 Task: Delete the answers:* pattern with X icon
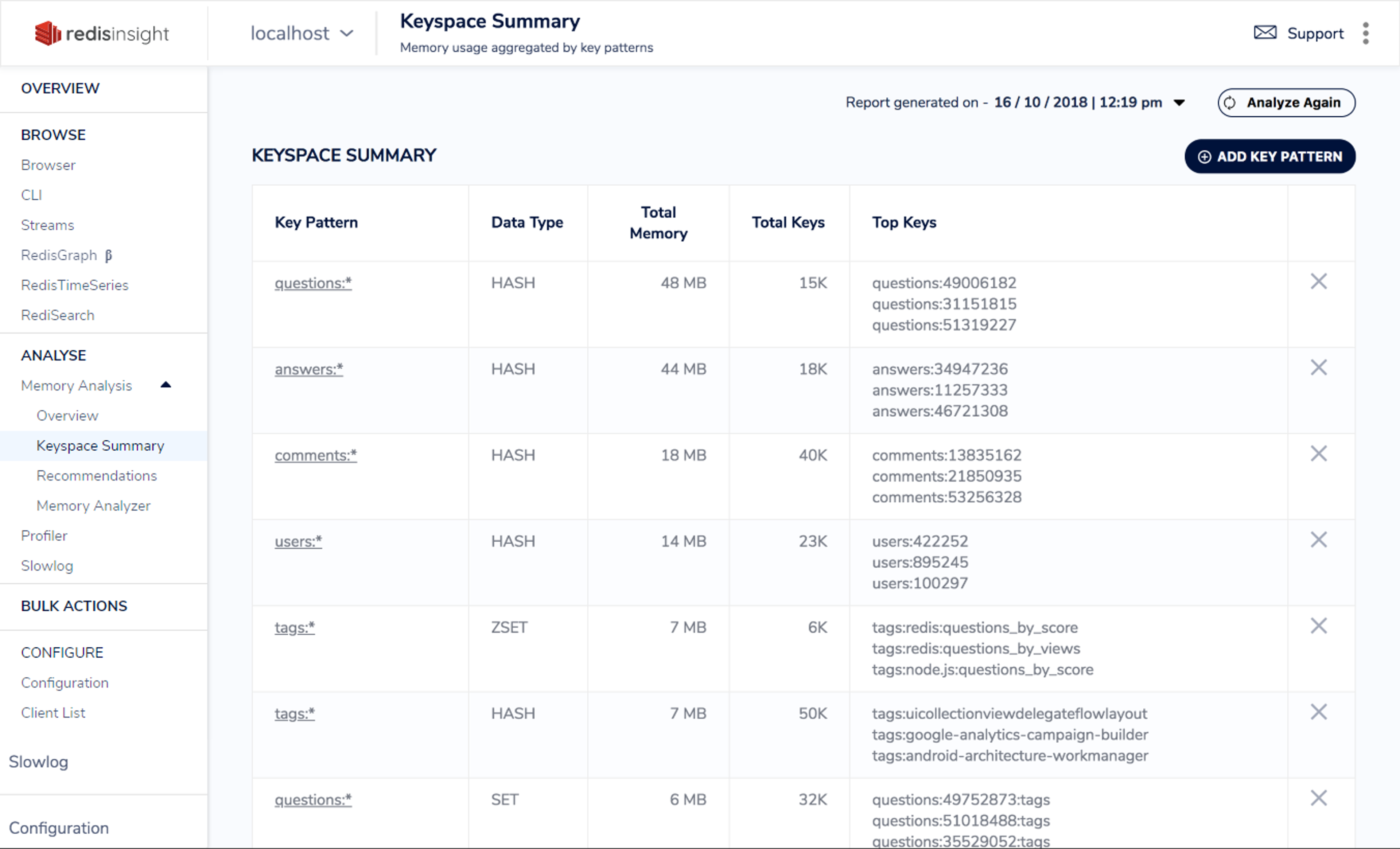tap(1318, 368)
